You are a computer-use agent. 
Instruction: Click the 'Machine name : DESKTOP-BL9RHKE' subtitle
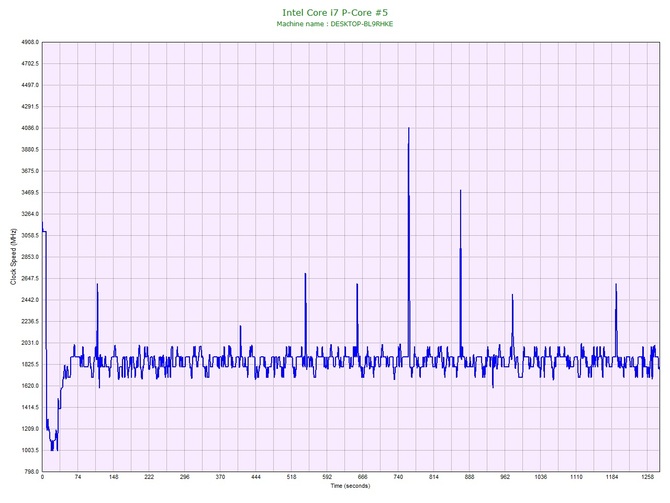(x=335, y=24)
